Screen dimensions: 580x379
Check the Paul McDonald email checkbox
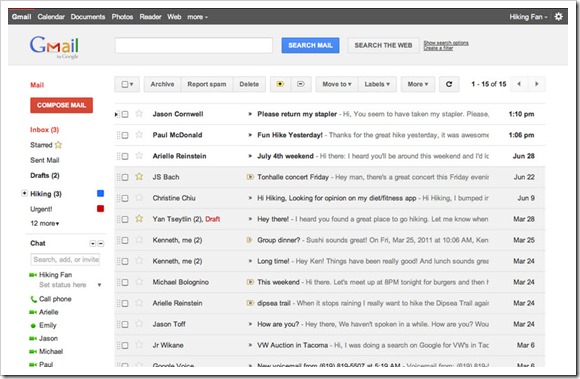(125, 135)
